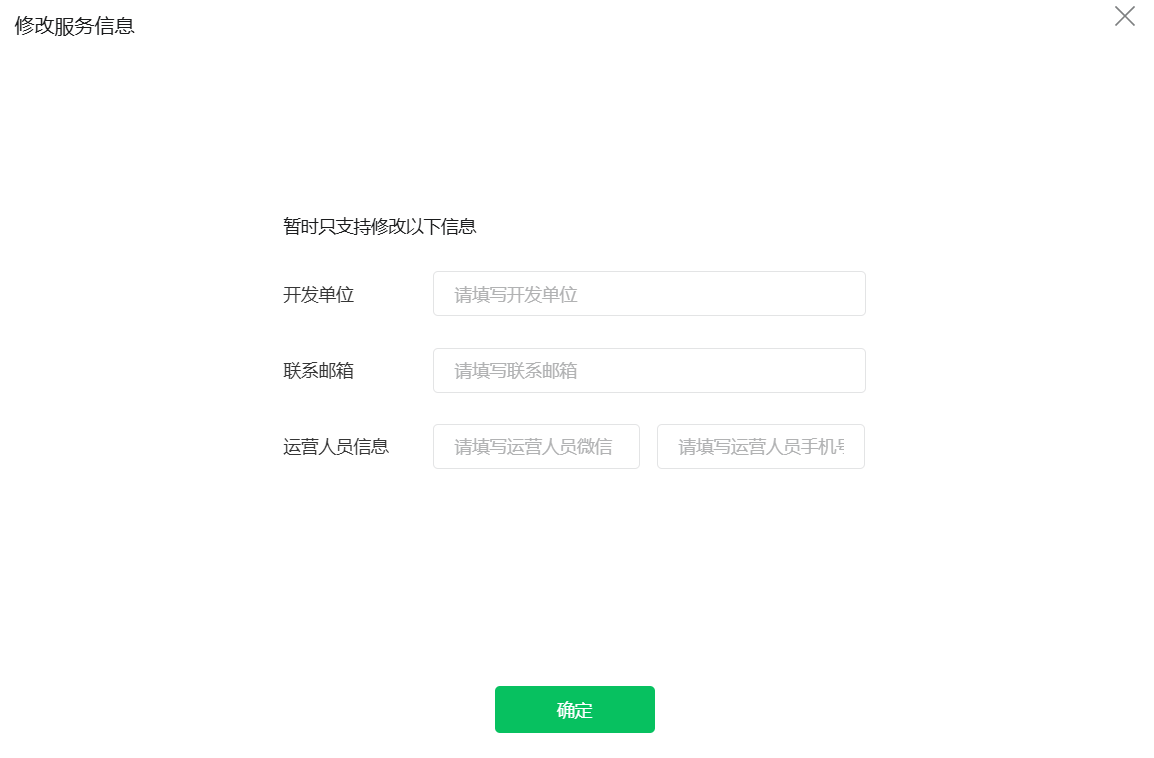The width and height of the screenshot is (1154, 758).
Task: Select the 运营人员微信 input box
Action: coord(536,447)
